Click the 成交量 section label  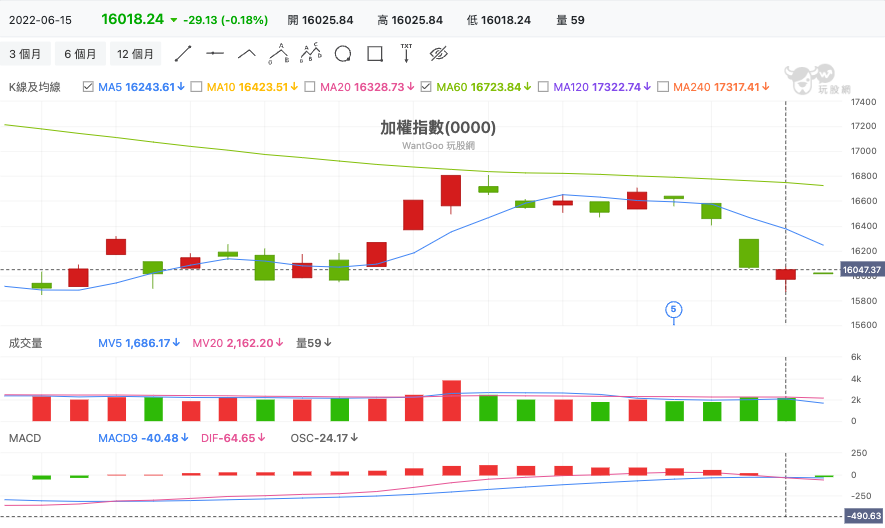coord(25,343)
